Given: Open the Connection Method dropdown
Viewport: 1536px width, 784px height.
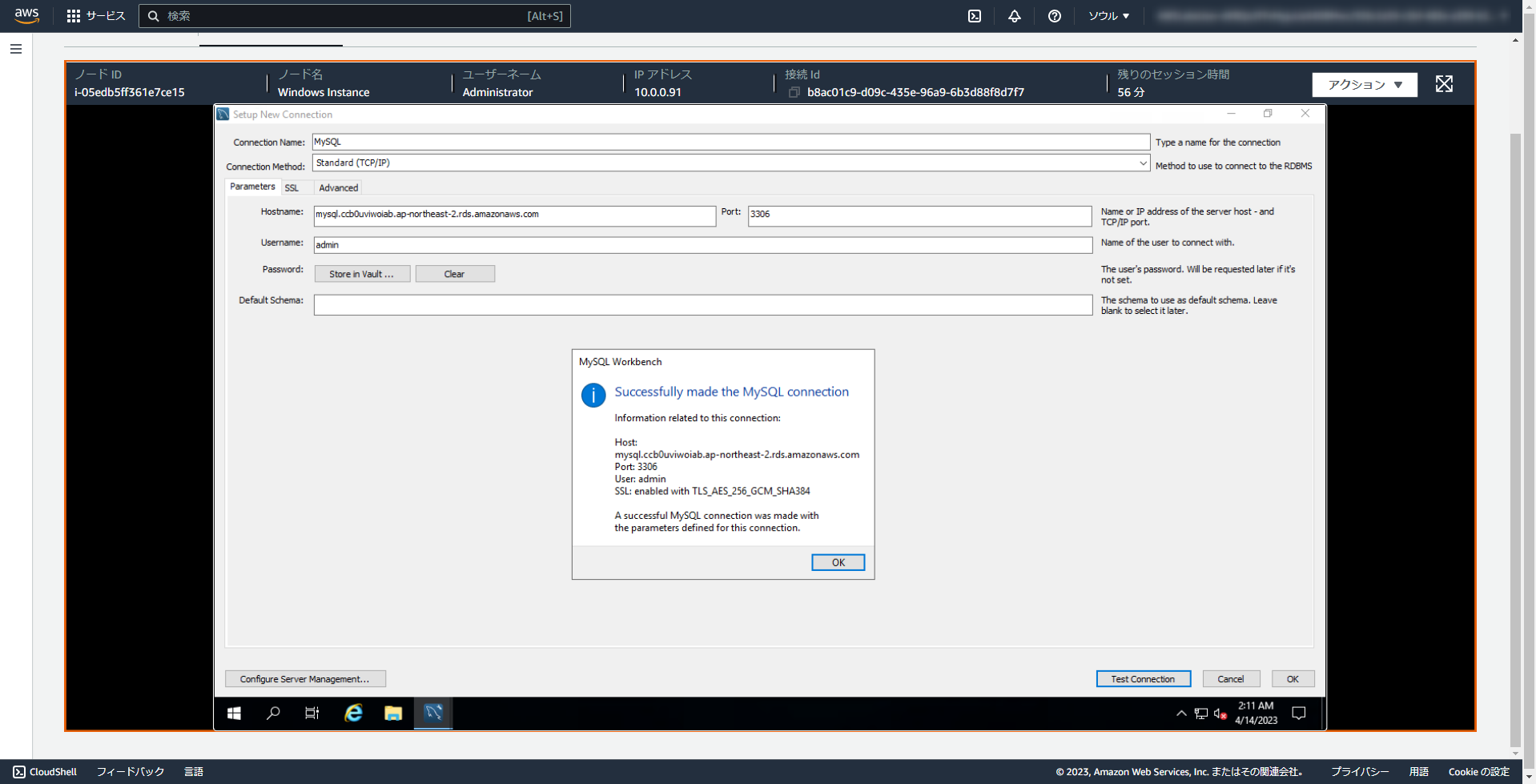Looking at the screenshot, I should click(x=1144, y=163).
